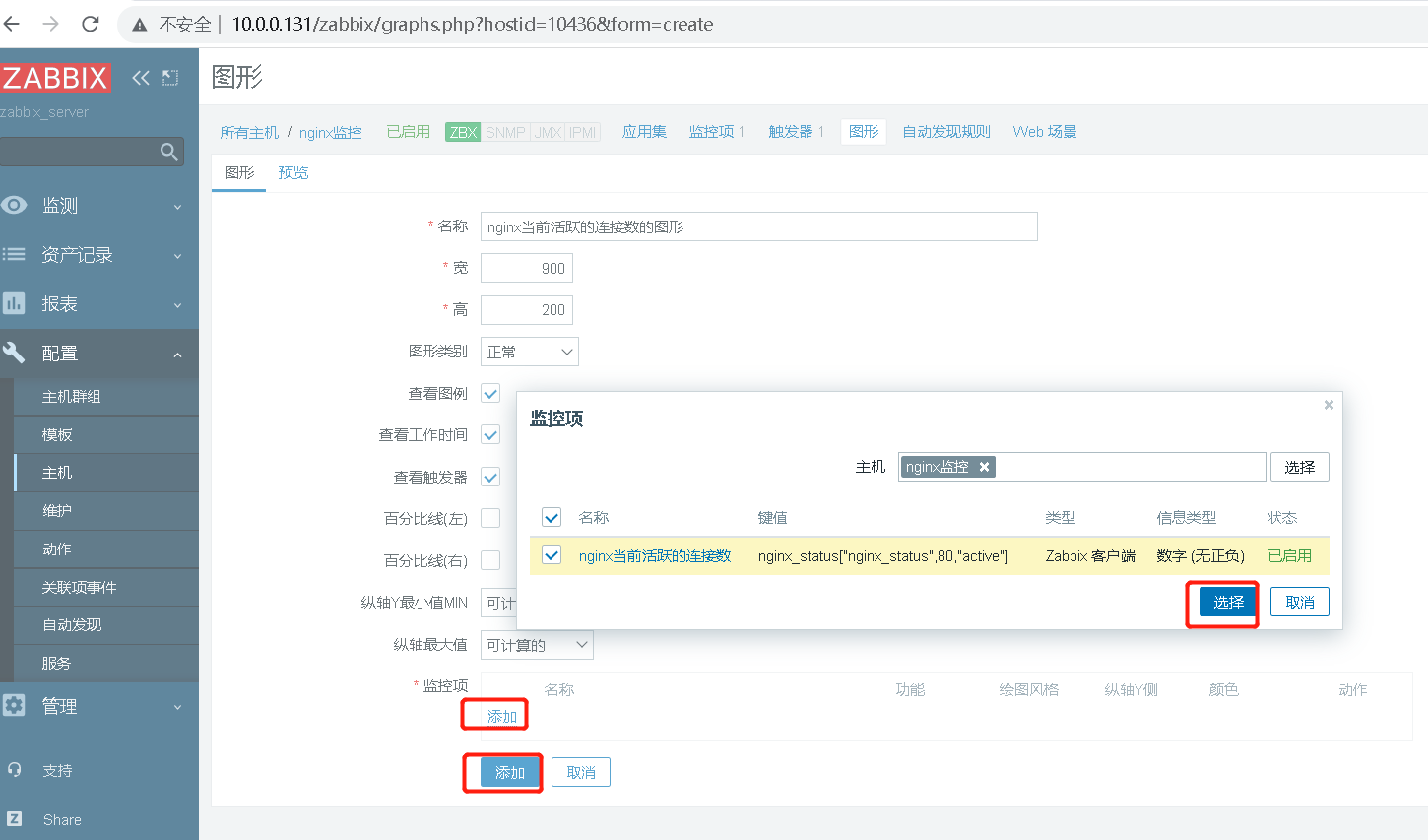Screen dimensions: 1428x840
Task: Open 自动发现 in the sidebar
Action: tap(106, 625)
